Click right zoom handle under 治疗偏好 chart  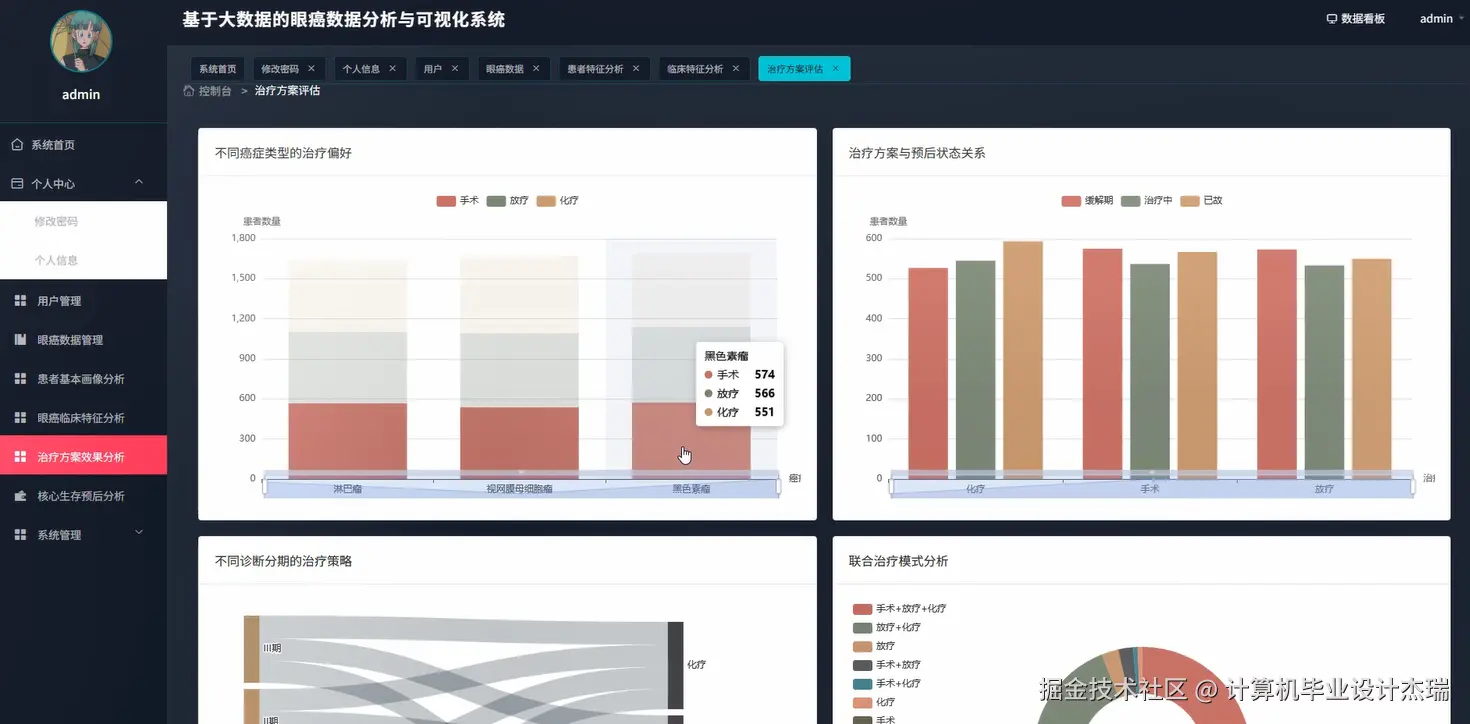[779, 487]
